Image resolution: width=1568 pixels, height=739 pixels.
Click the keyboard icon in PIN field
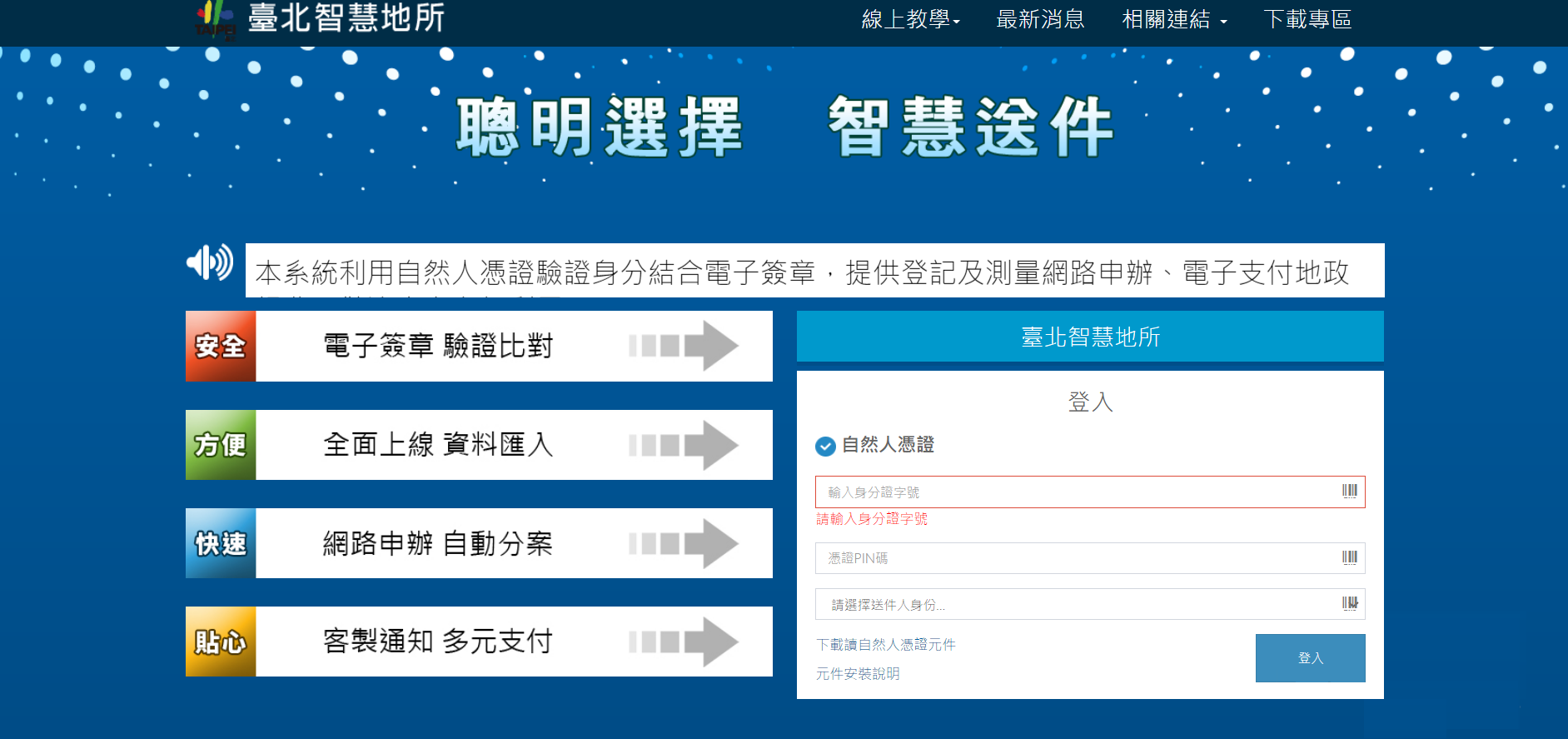1350,557
